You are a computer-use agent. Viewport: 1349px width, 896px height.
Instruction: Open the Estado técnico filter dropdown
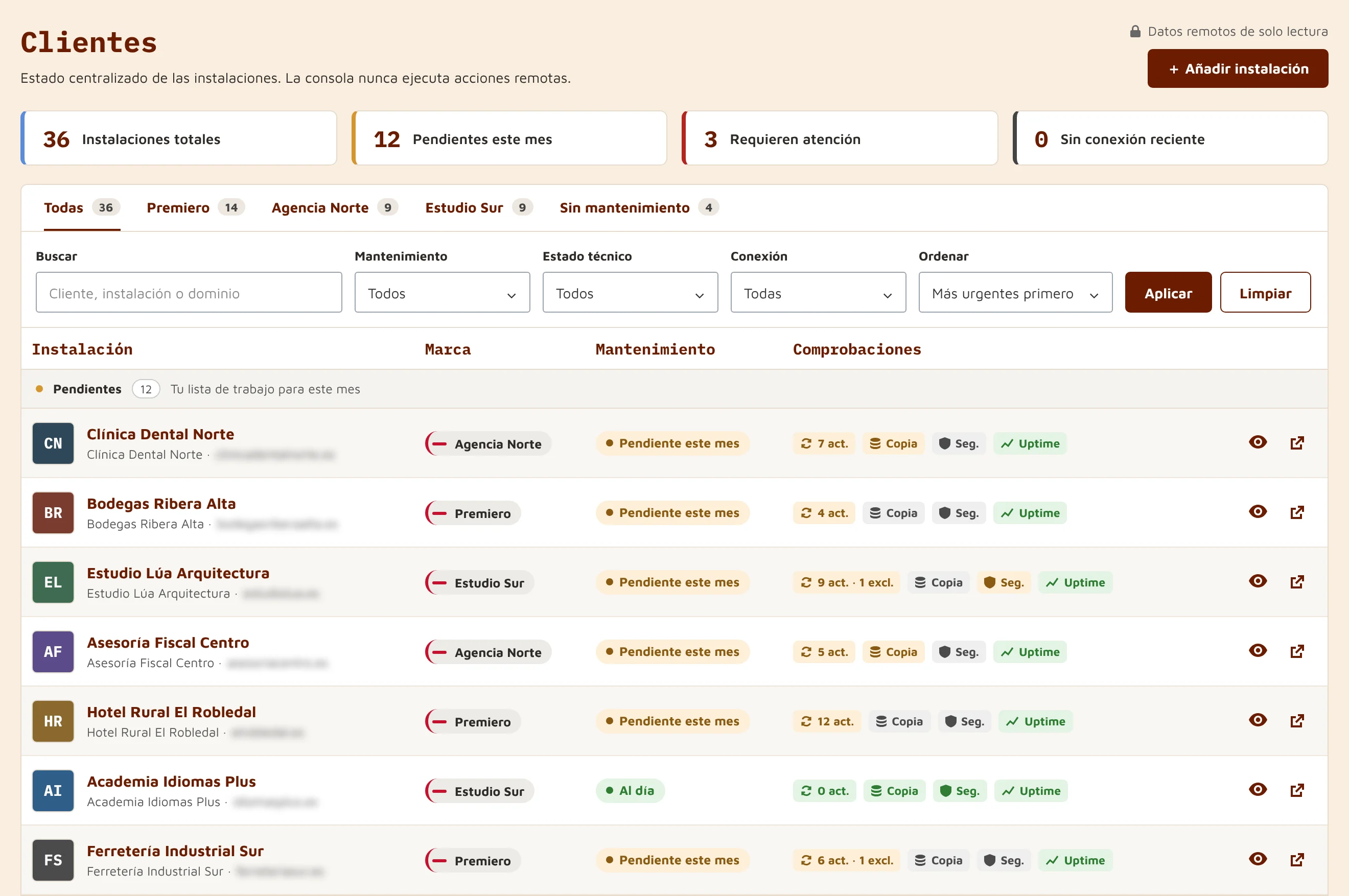[x=630, y=293]
